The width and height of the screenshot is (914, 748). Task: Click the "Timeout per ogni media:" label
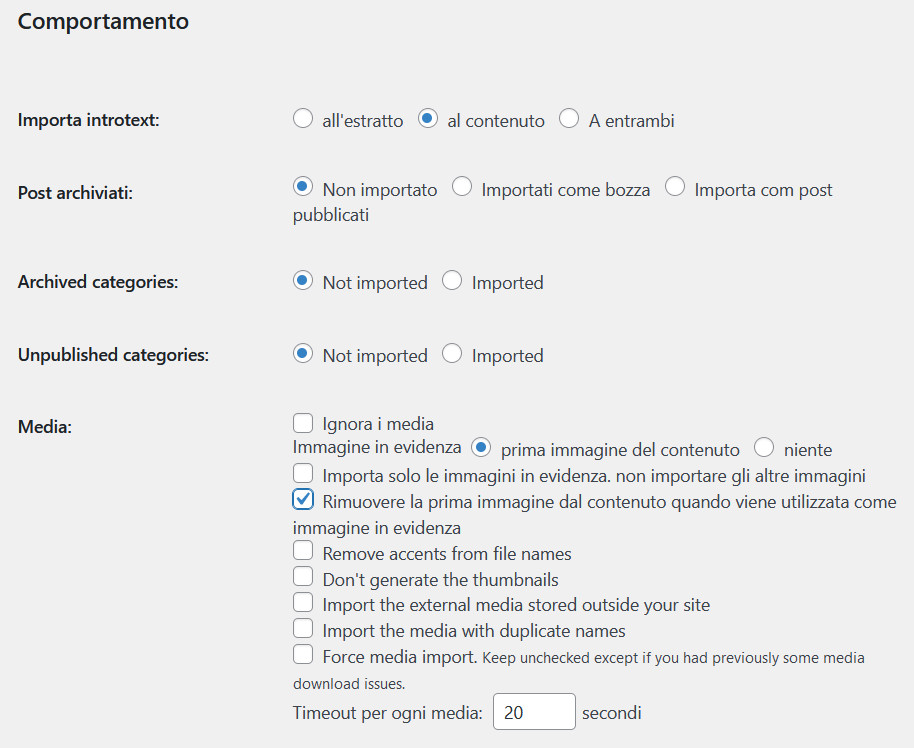(388, 713)
